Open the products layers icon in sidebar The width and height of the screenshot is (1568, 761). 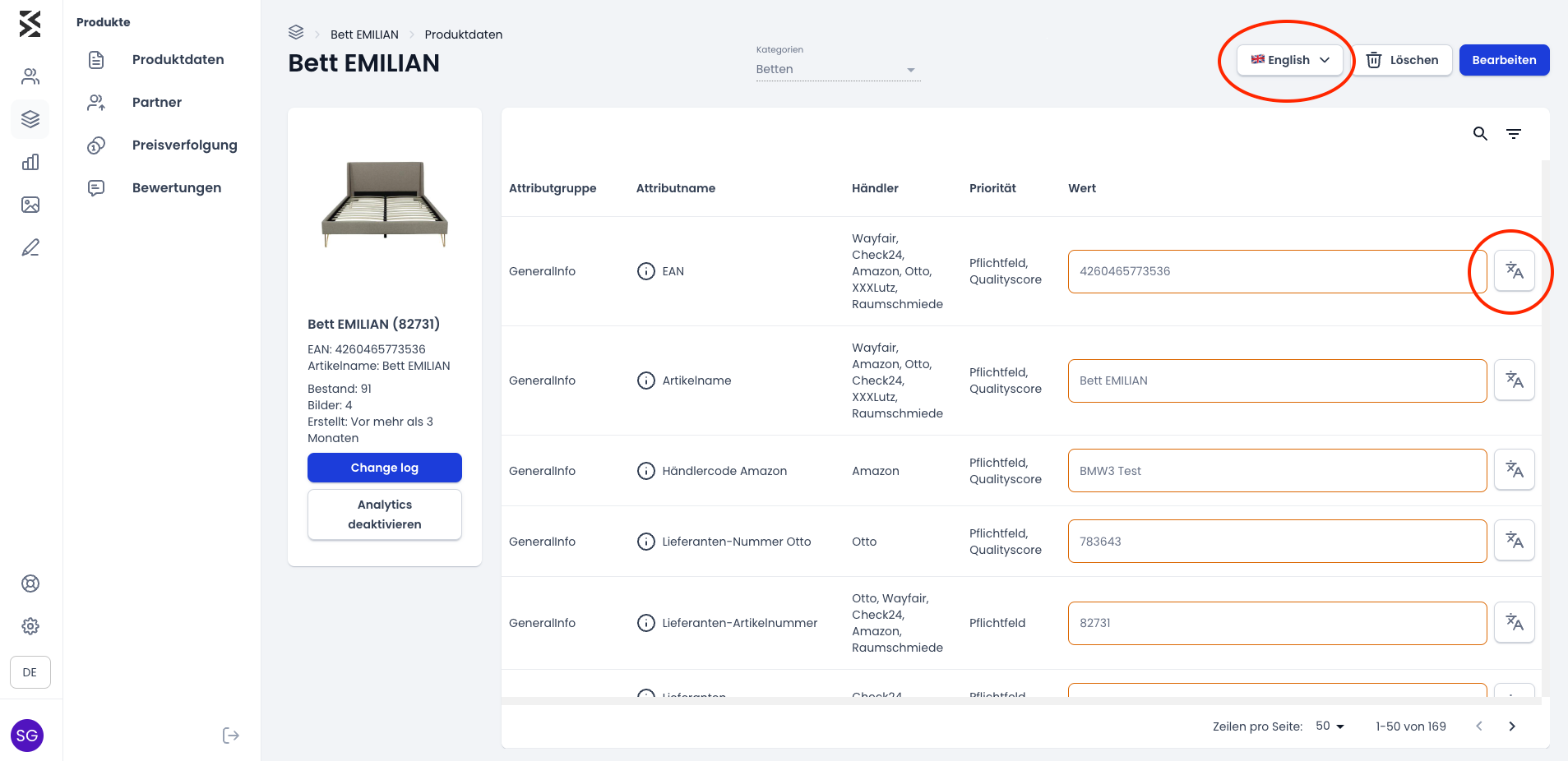pos(30,119)
